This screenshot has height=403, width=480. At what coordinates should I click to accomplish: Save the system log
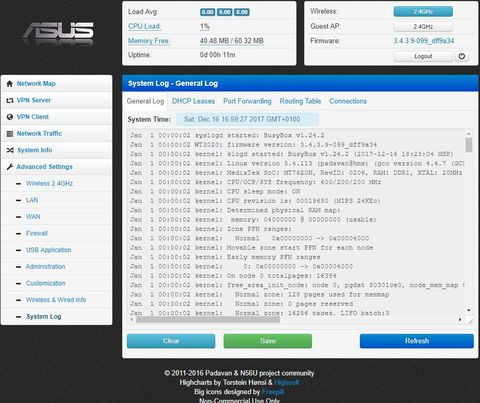(x=268, y=341)
